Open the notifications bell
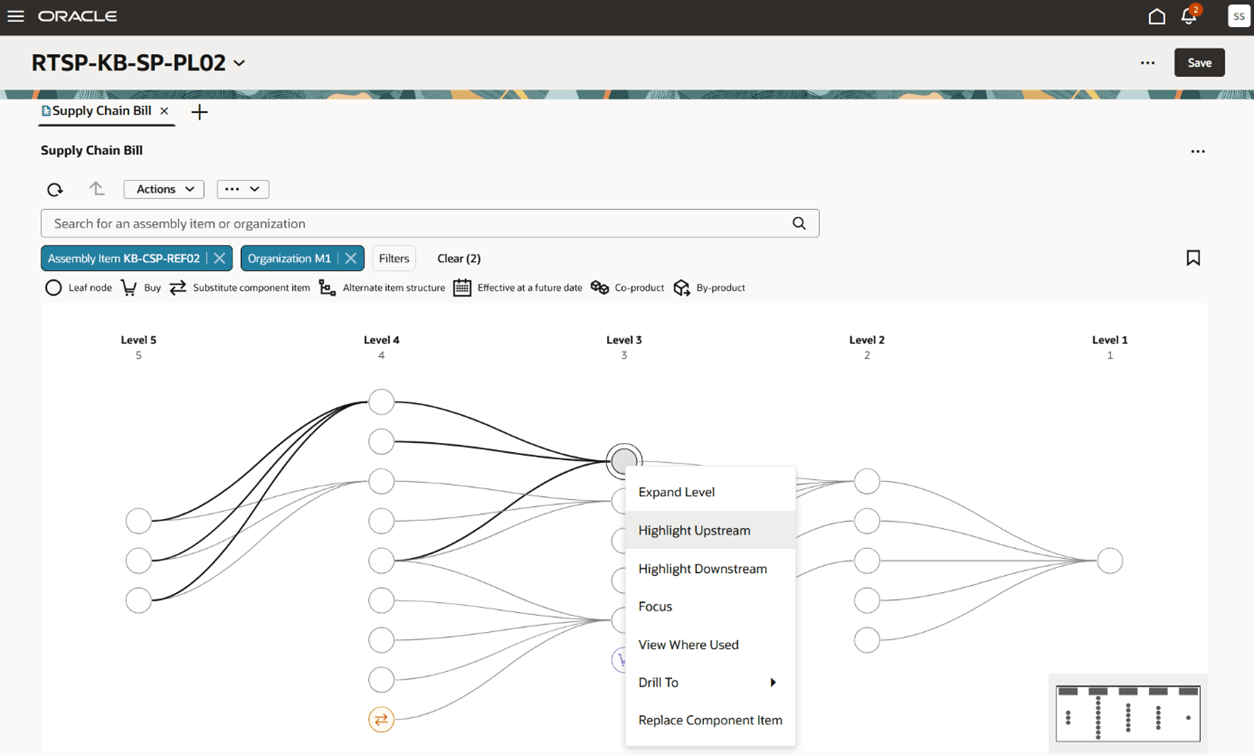The width and height of the screenshot is (1254, 755). pos(1189,16)
